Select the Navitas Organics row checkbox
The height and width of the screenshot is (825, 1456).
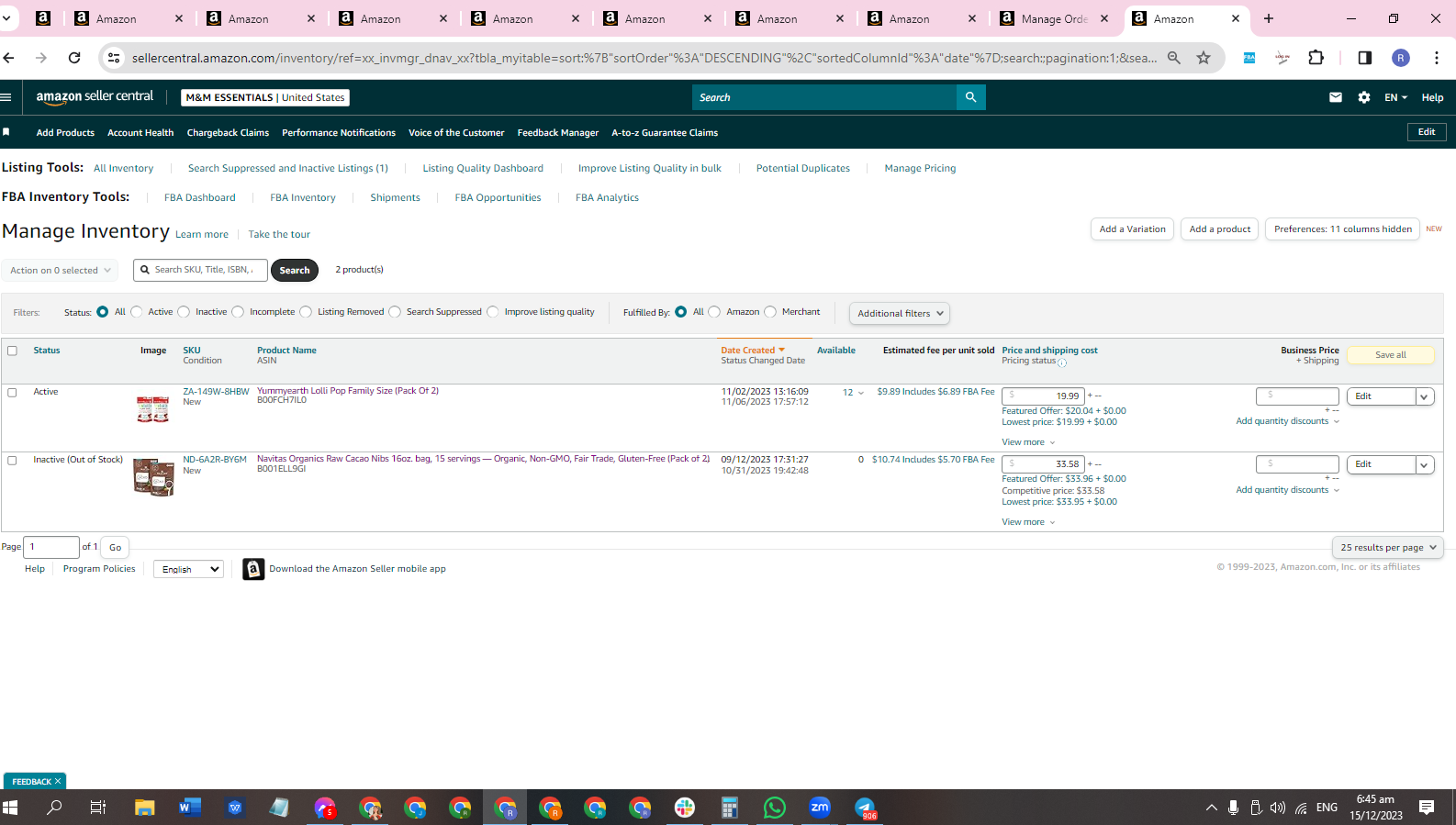12,461
